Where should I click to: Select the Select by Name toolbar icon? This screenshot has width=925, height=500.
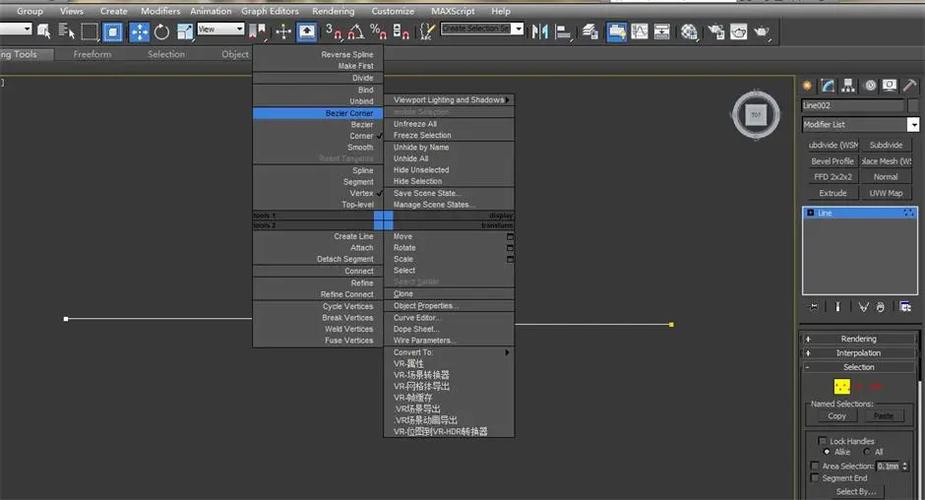(66, 32)
